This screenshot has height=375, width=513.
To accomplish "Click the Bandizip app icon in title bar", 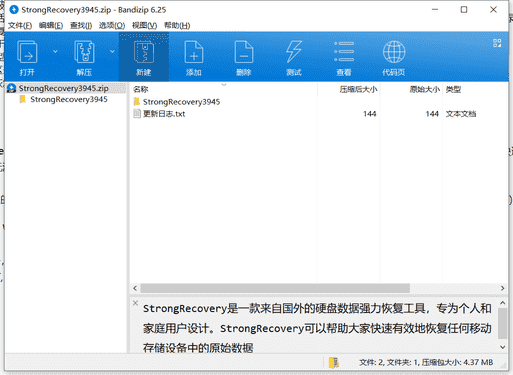I will (14, 10).
